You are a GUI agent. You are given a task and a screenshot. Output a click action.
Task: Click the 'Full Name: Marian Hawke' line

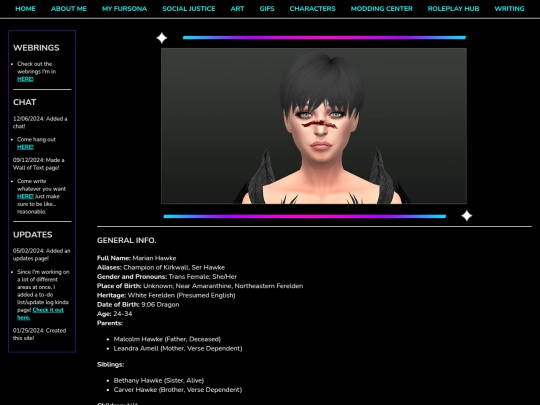pos(136,258)
